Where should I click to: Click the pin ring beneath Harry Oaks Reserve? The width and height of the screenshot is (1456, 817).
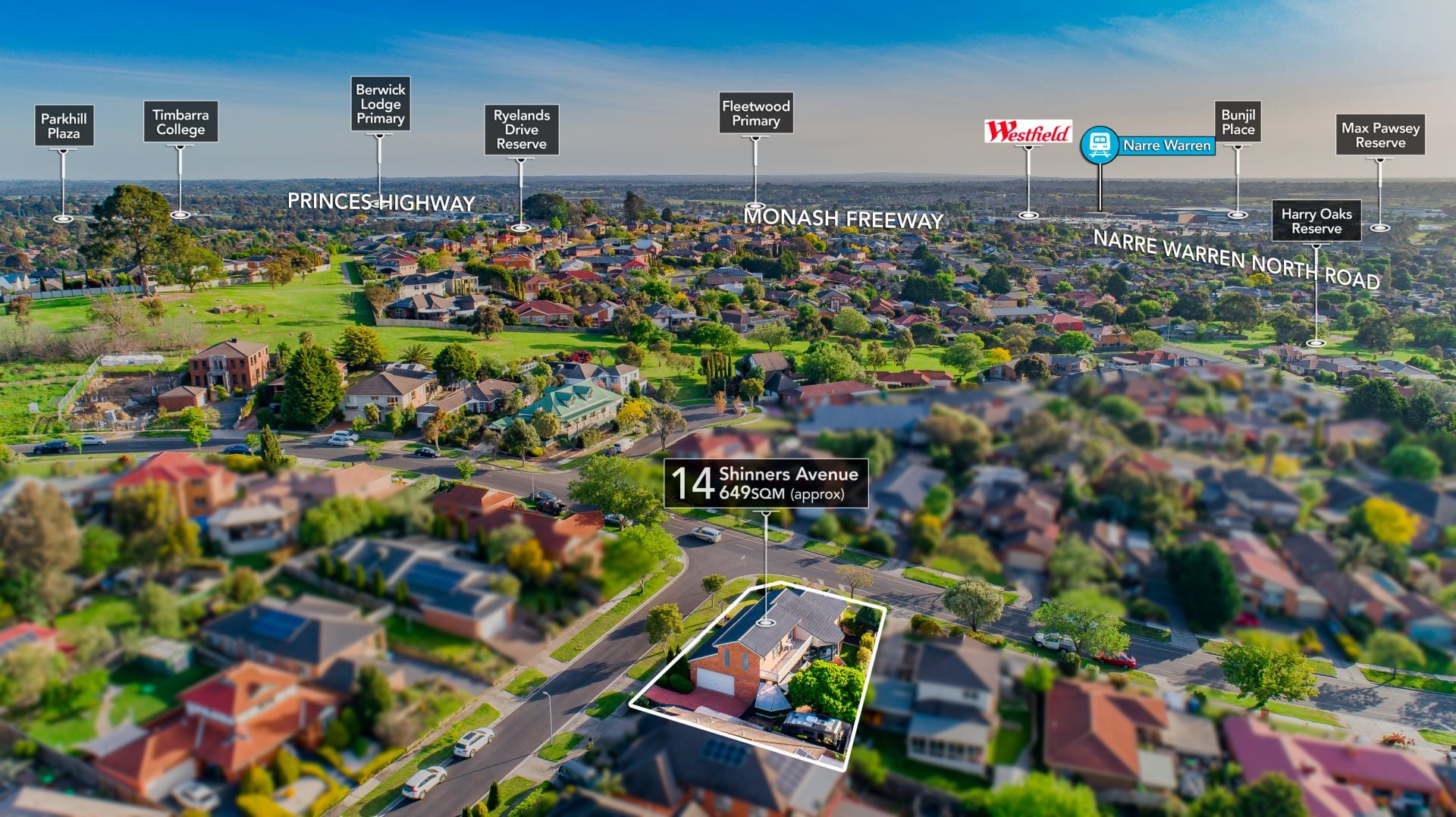point(1316,343)
